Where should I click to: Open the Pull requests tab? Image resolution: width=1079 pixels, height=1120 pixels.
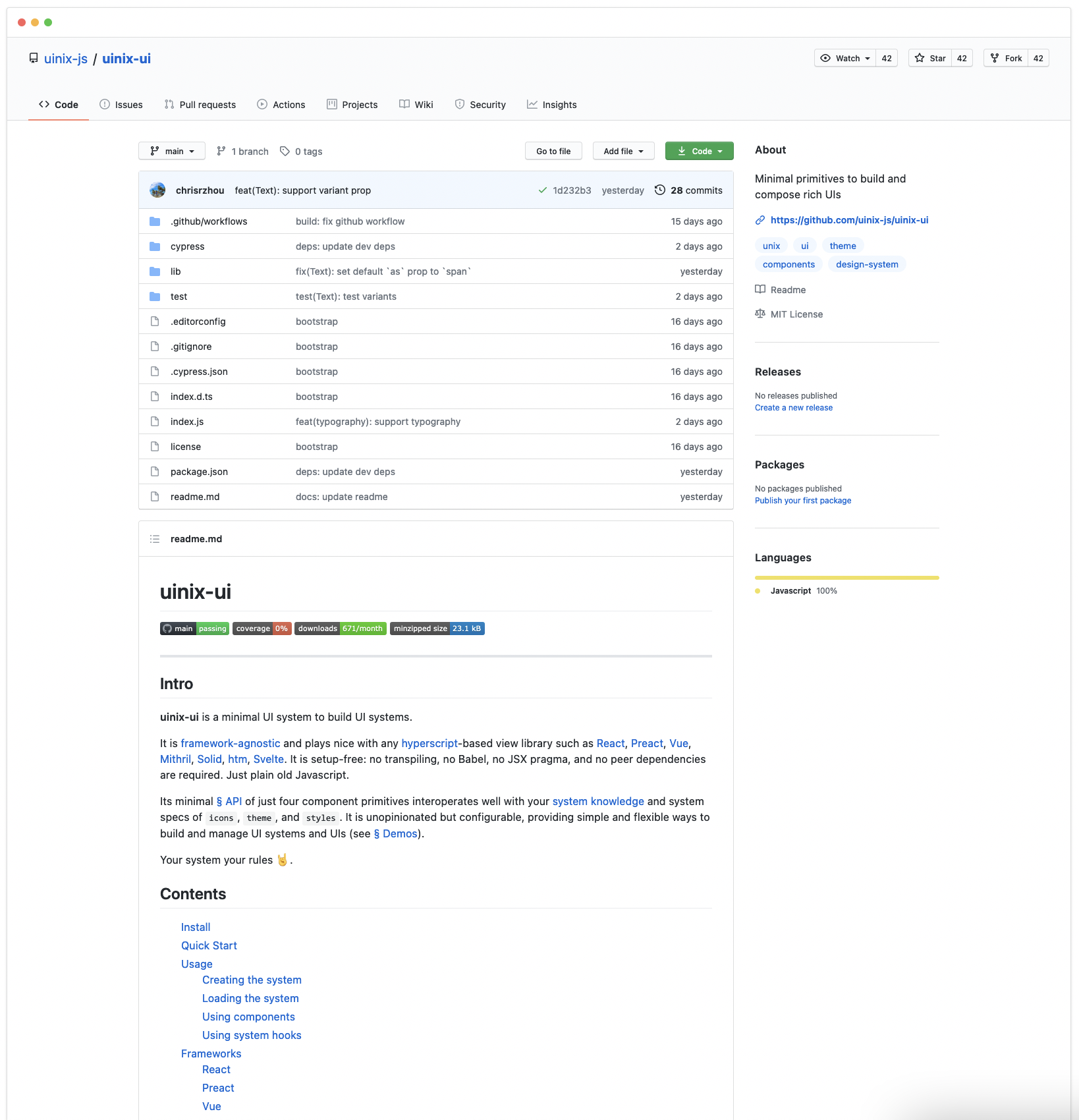tap(200, 104)
